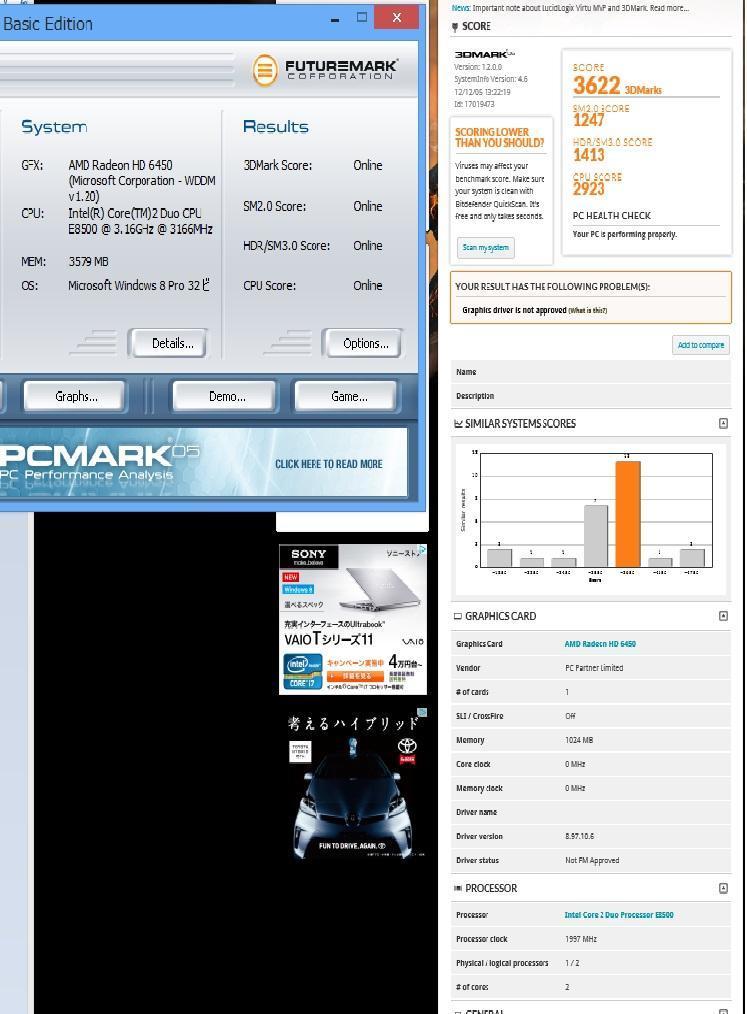Screen dimensions: 747x1014
Task: Maximize the 3DMark Basic Edition window
Action: click(362, 17)
